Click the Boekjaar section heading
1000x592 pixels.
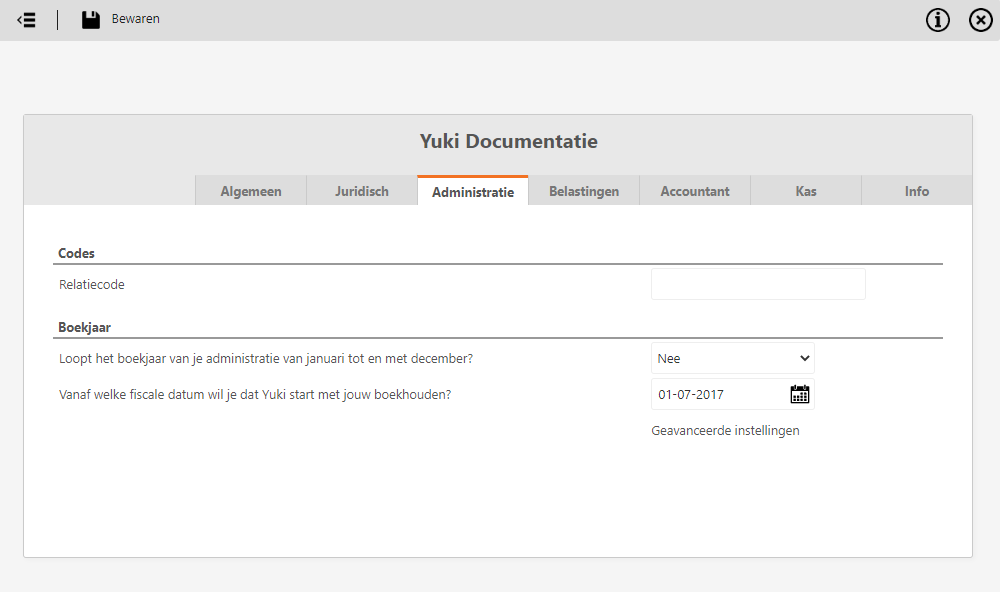tap(84, 327)
